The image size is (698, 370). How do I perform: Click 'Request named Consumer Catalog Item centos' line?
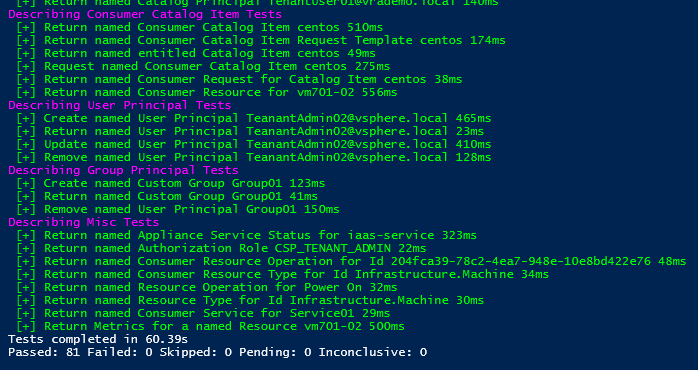tap(203, 66)
